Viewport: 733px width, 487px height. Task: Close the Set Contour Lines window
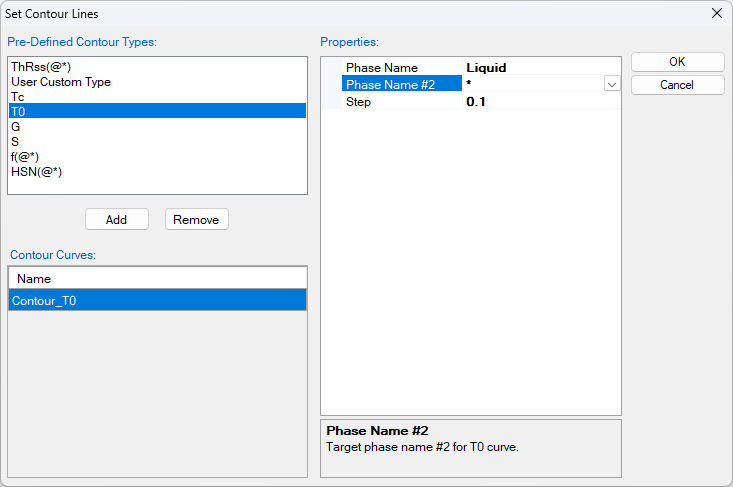pos(716,13)
